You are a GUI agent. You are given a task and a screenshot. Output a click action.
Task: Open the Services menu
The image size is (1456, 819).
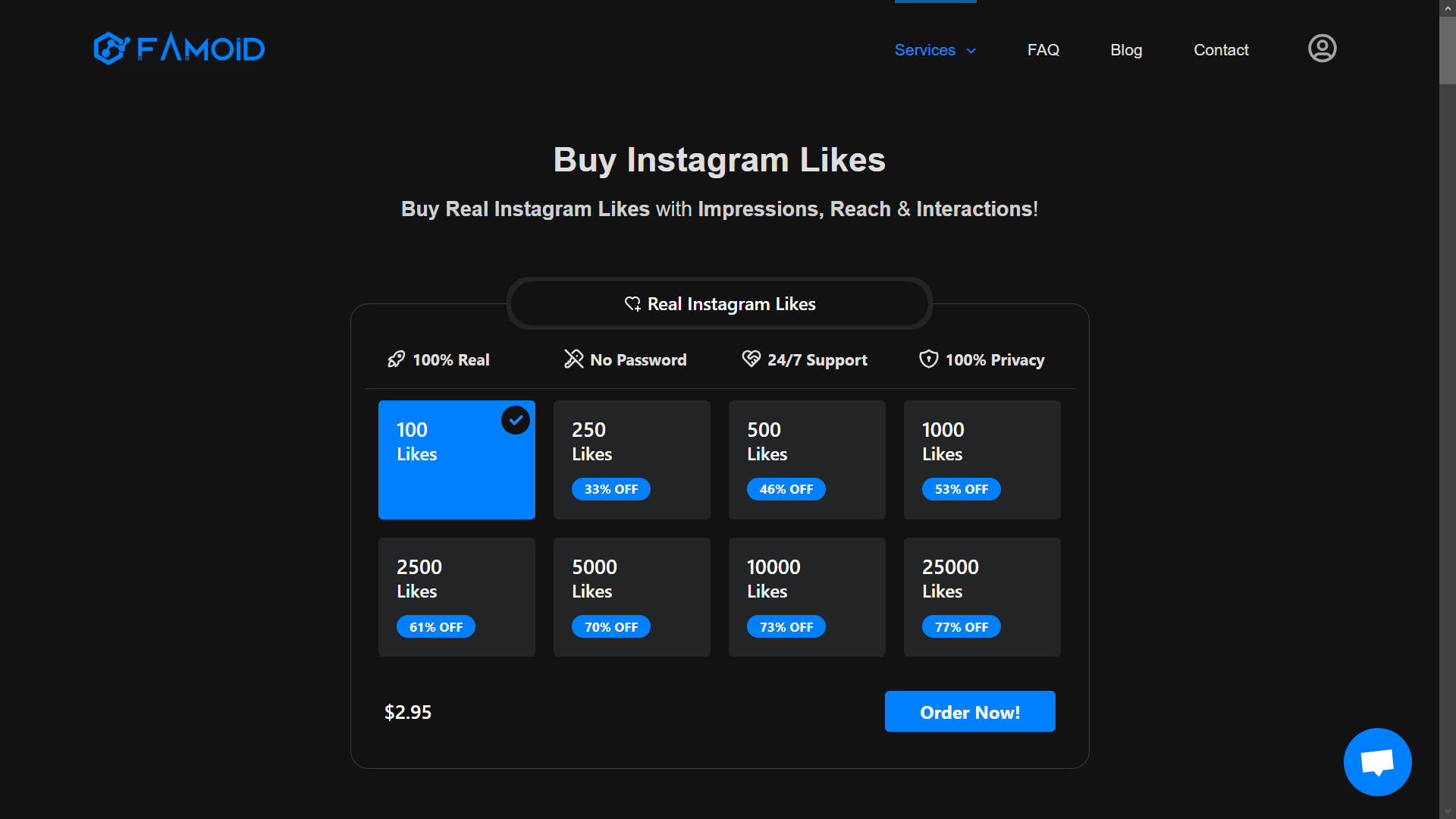click(x=925, y=50)
